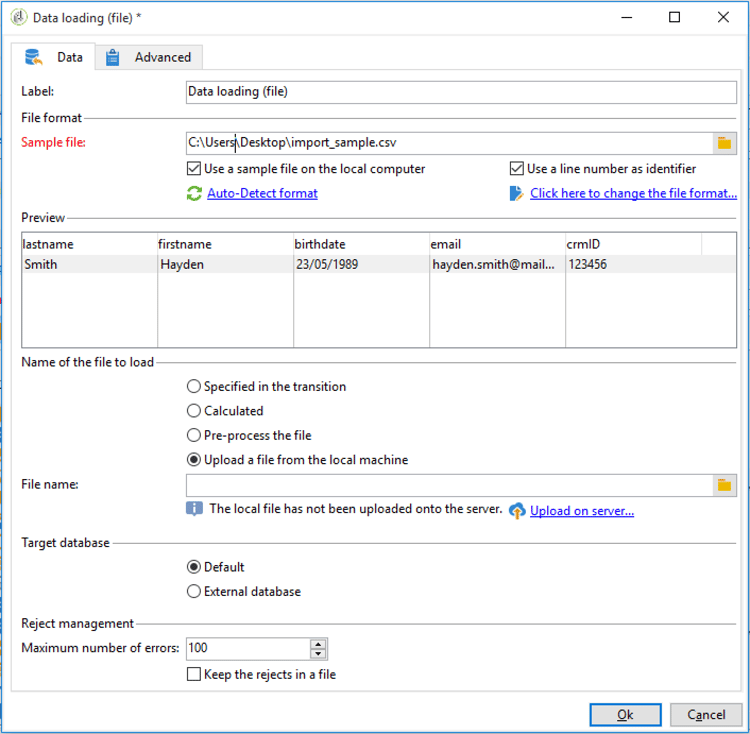
Task: Open the Auto-Detect format link
Action: pos(262,193)
